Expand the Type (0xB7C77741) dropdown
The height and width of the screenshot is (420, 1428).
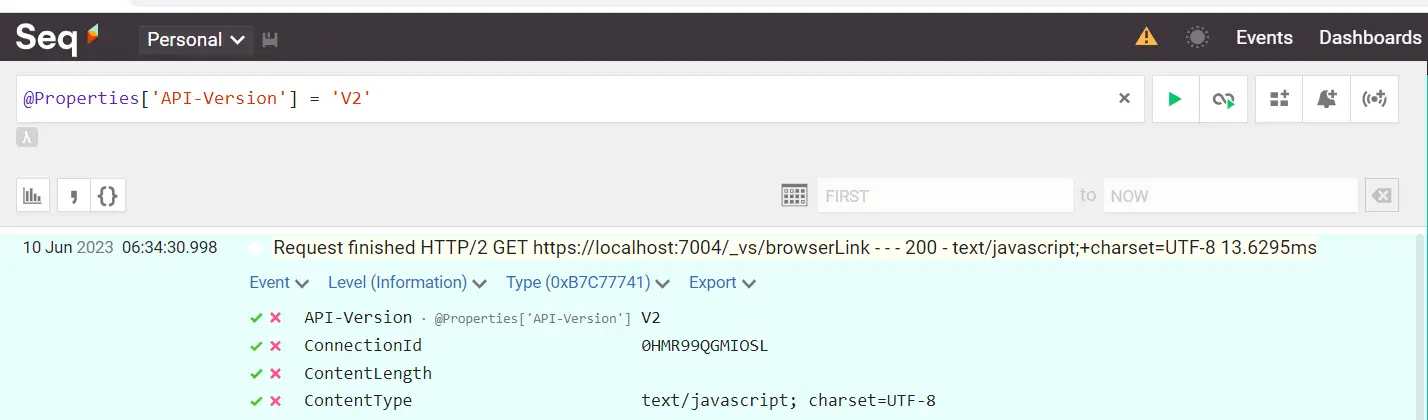tap(587, 283)
